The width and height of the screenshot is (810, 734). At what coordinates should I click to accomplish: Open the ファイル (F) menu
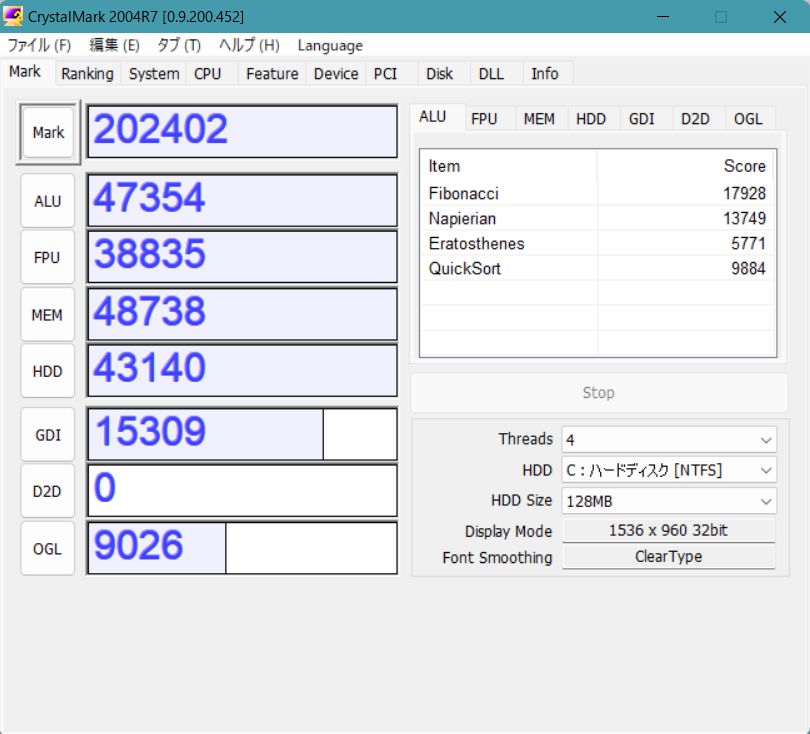[39, 45]
